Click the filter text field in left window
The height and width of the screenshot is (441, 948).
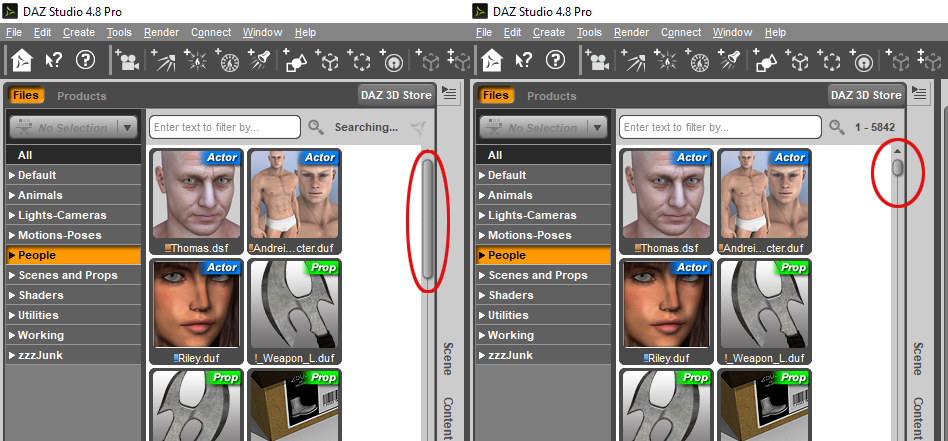click(225, 127)
